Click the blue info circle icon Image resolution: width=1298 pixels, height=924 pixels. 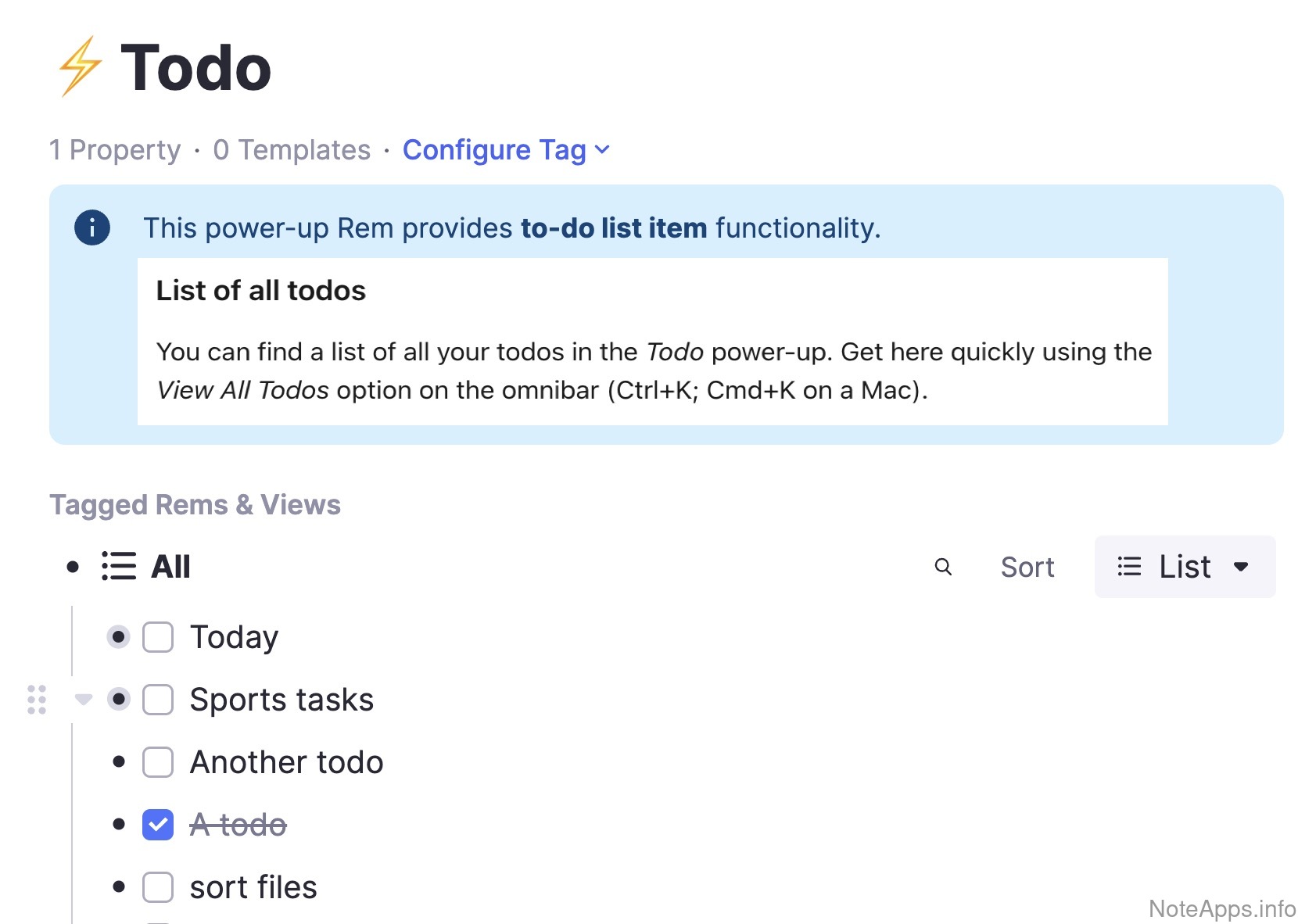click(x=92, y=227)
